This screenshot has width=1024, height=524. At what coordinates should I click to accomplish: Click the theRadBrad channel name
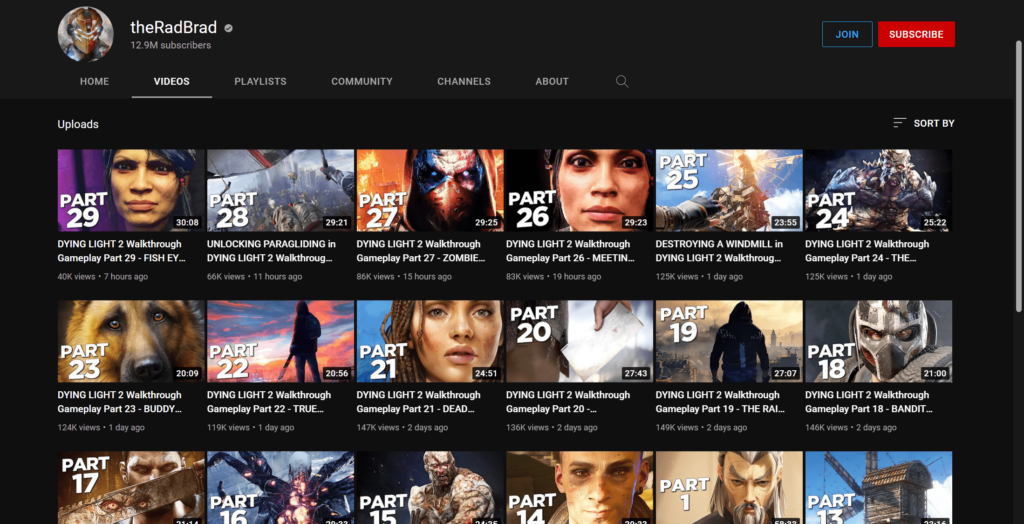coord(174,27)
